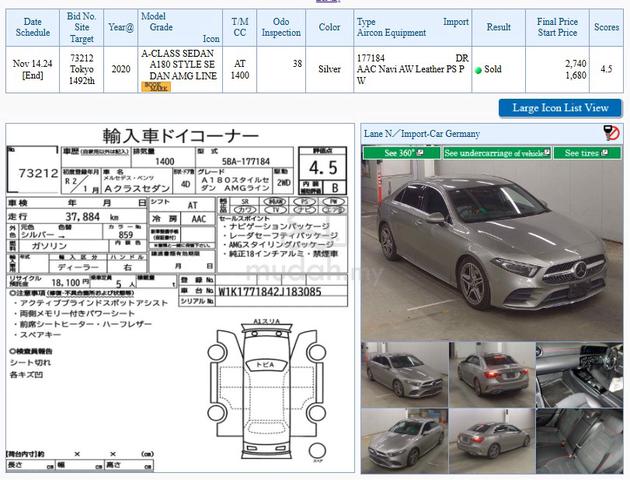The image size is (630, 480).
Task: Open the See 360° view button
Action: point(401,153)
